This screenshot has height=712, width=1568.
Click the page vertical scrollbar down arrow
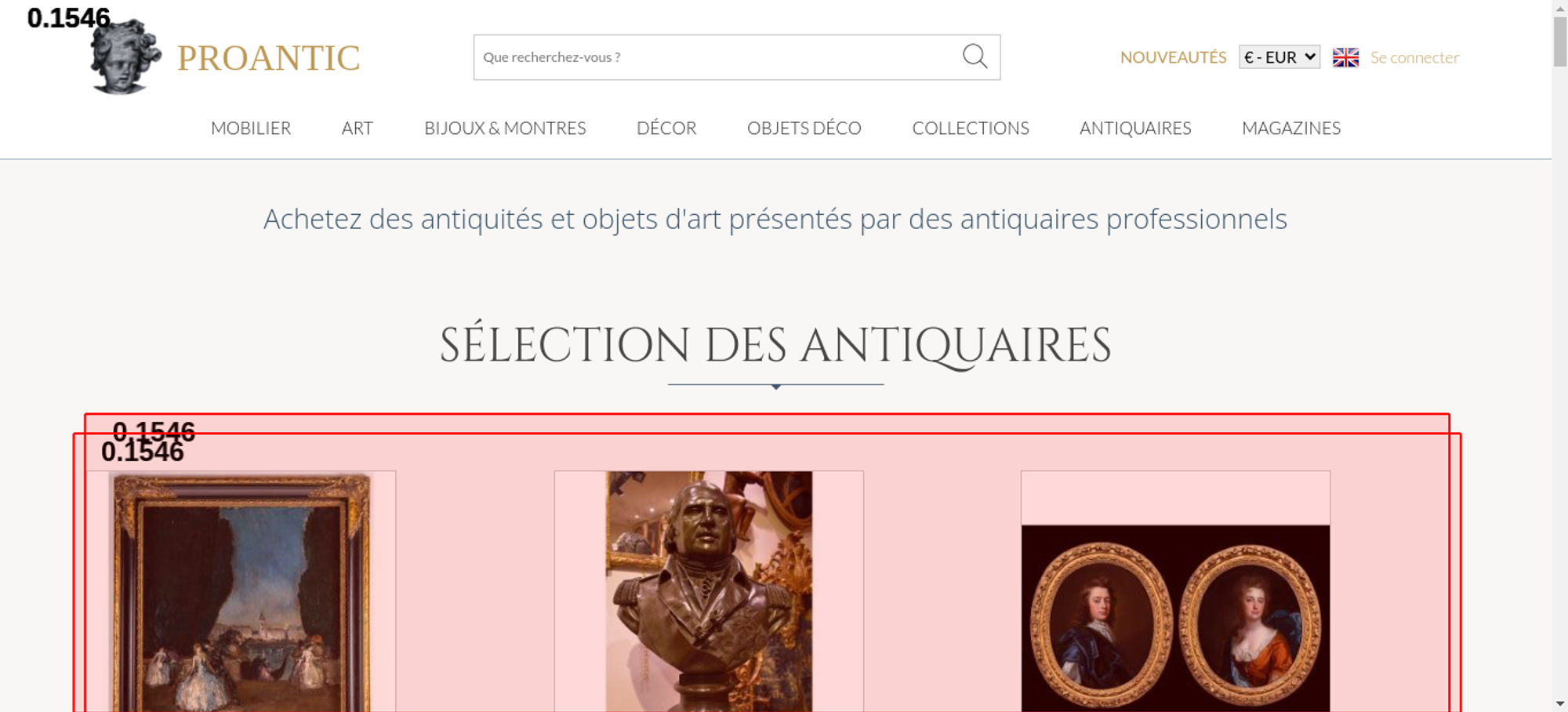[1560, 703]
